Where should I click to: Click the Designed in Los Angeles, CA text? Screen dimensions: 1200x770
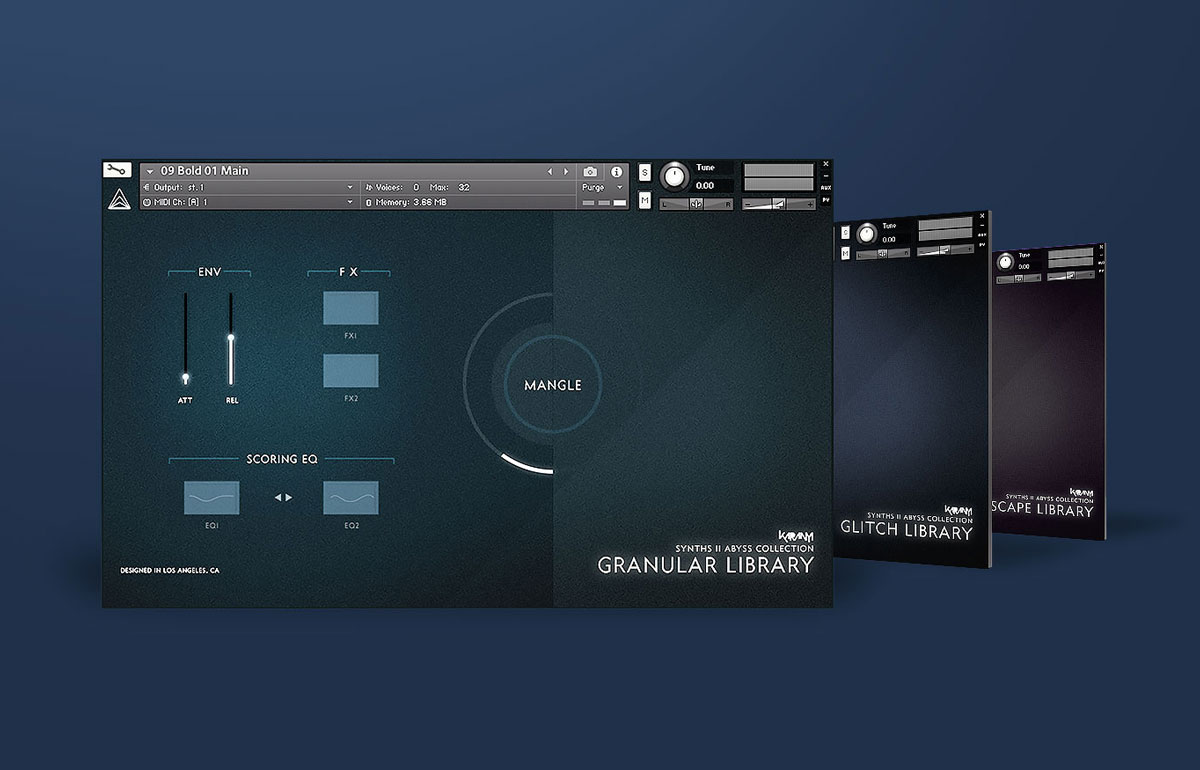[x=170, y=571]
